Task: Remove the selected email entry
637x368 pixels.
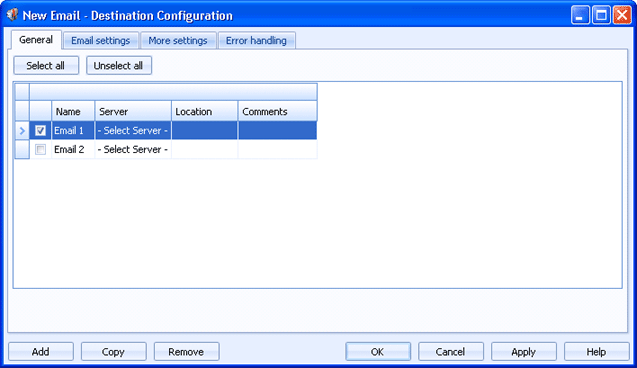Action: pos(186,351)
